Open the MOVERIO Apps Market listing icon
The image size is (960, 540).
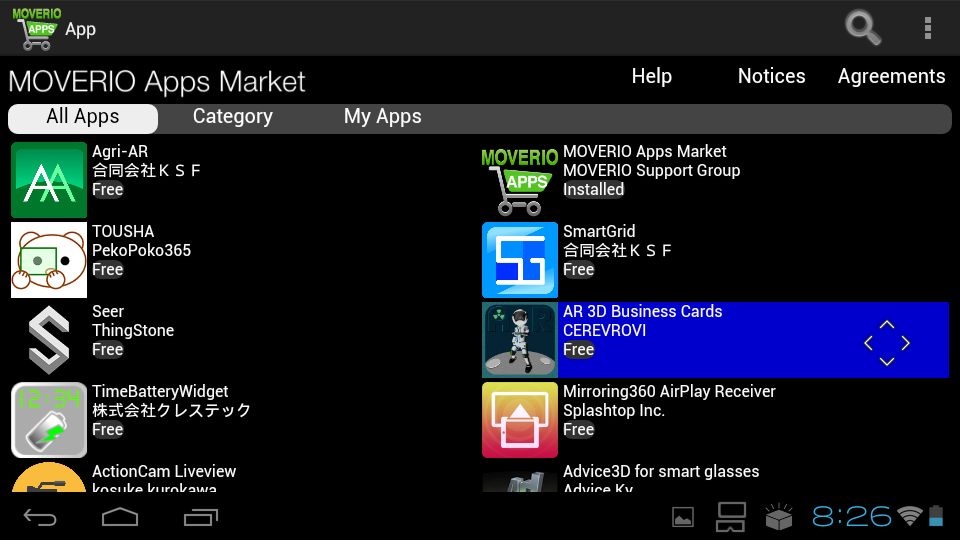click(x=520, y=180)
